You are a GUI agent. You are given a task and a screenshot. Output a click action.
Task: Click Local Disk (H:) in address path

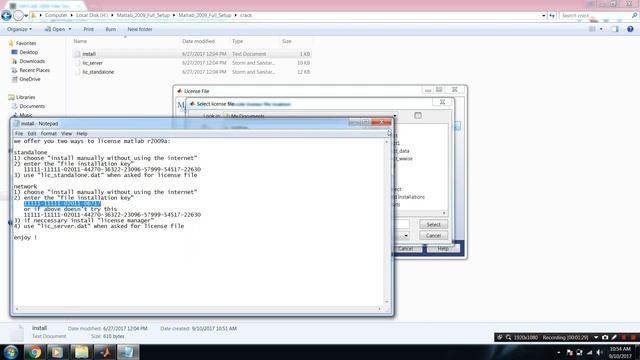(x=92, y=15)
